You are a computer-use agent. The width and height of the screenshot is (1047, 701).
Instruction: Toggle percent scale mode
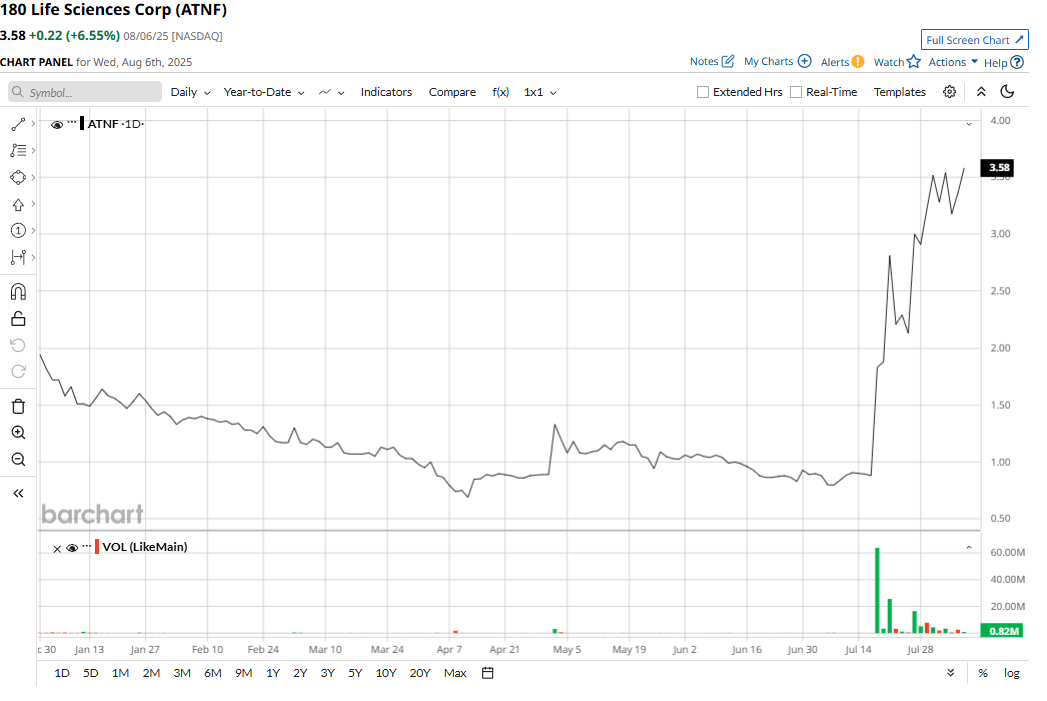pos(983,673)
